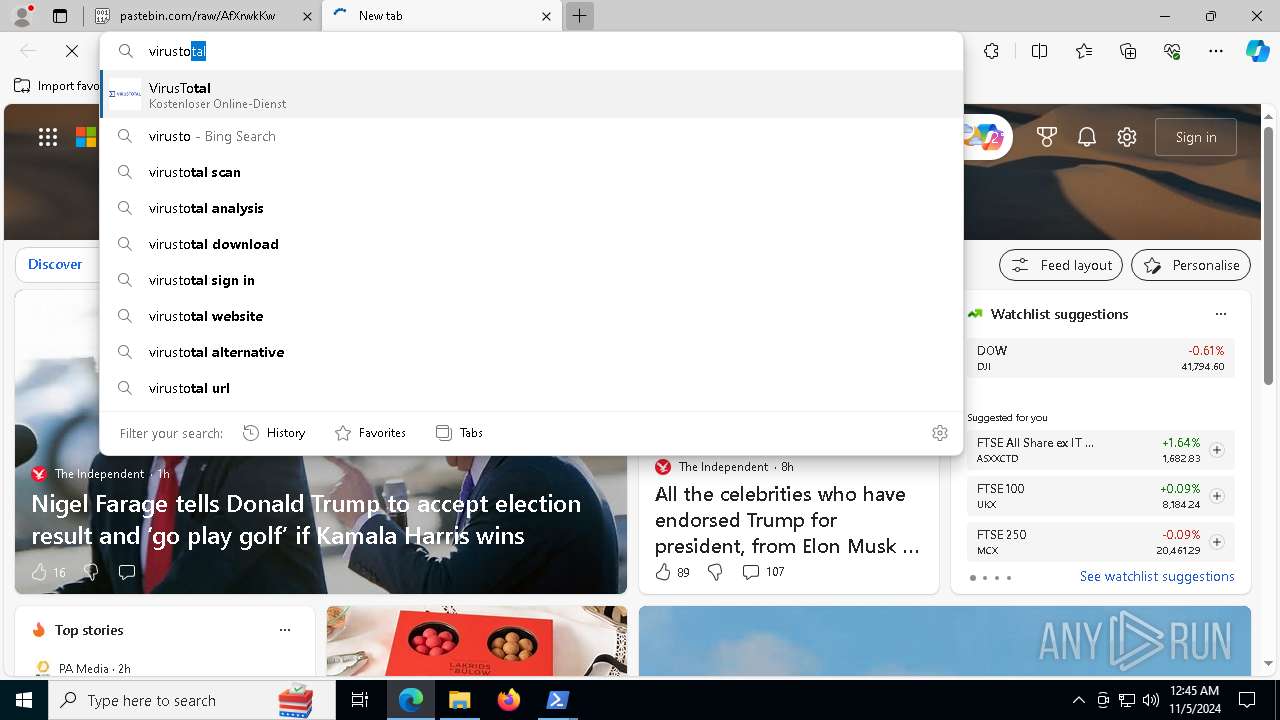Viewport: 1280px width, 720px height.
Task: Open the notifications bell icon
Action: click(x=1087, y=137)
